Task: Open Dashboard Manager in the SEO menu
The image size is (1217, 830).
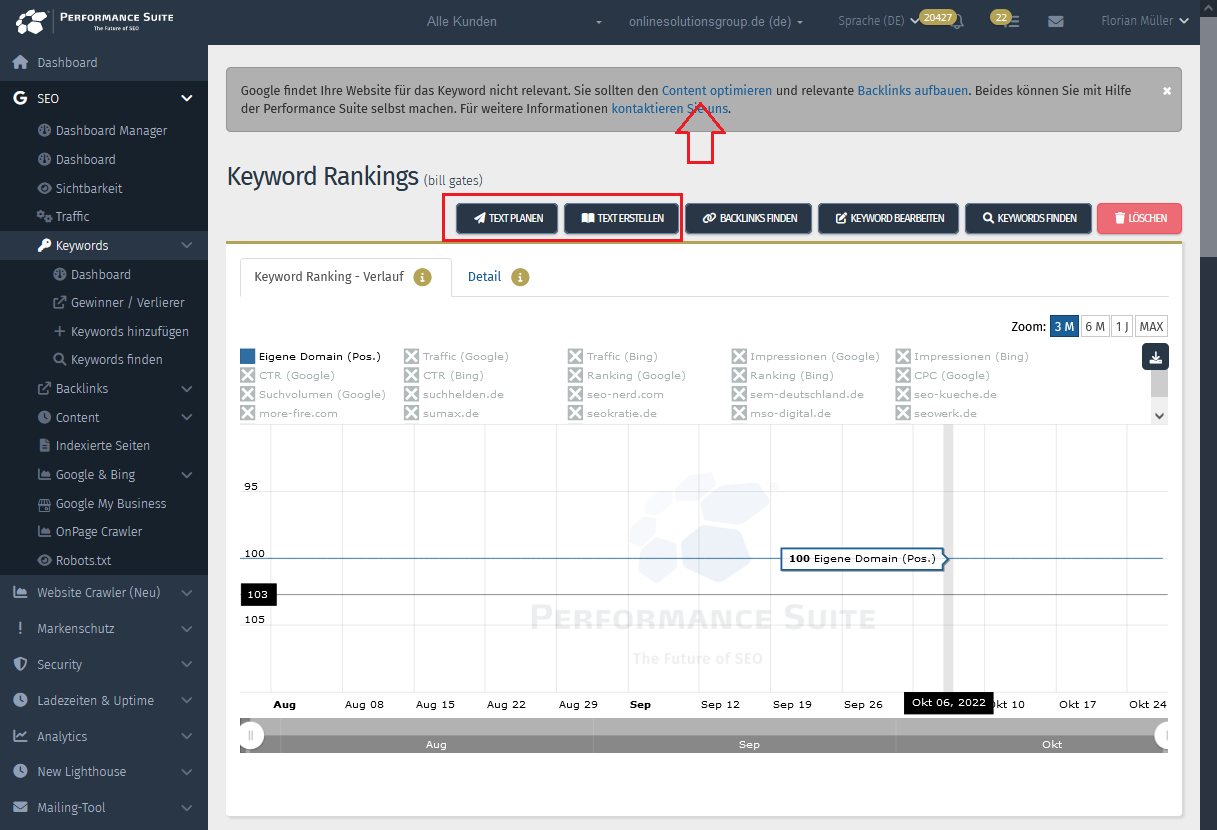Action: coord(111,130)
